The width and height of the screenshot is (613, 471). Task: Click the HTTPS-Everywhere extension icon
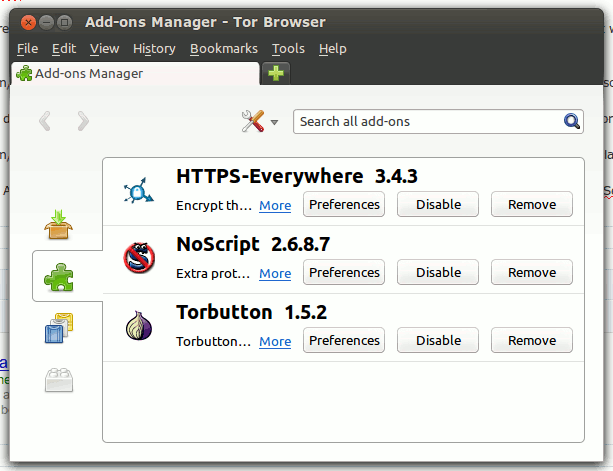[138, 191]
